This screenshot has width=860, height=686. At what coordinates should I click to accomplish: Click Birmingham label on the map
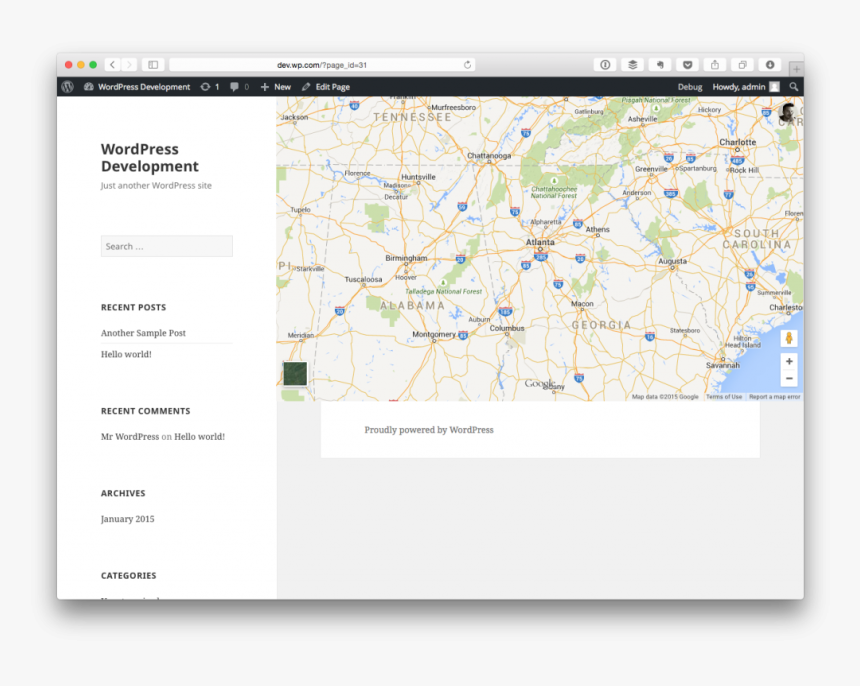(406, 258)
